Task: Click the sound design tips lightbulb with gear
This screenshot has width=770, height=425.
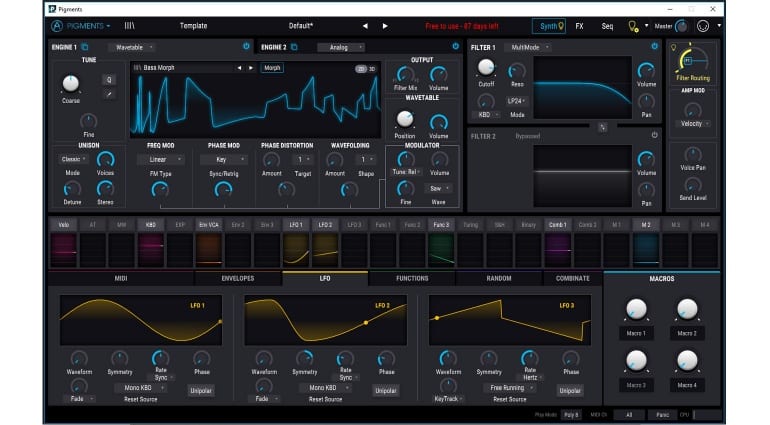Action: coord(633,27)
